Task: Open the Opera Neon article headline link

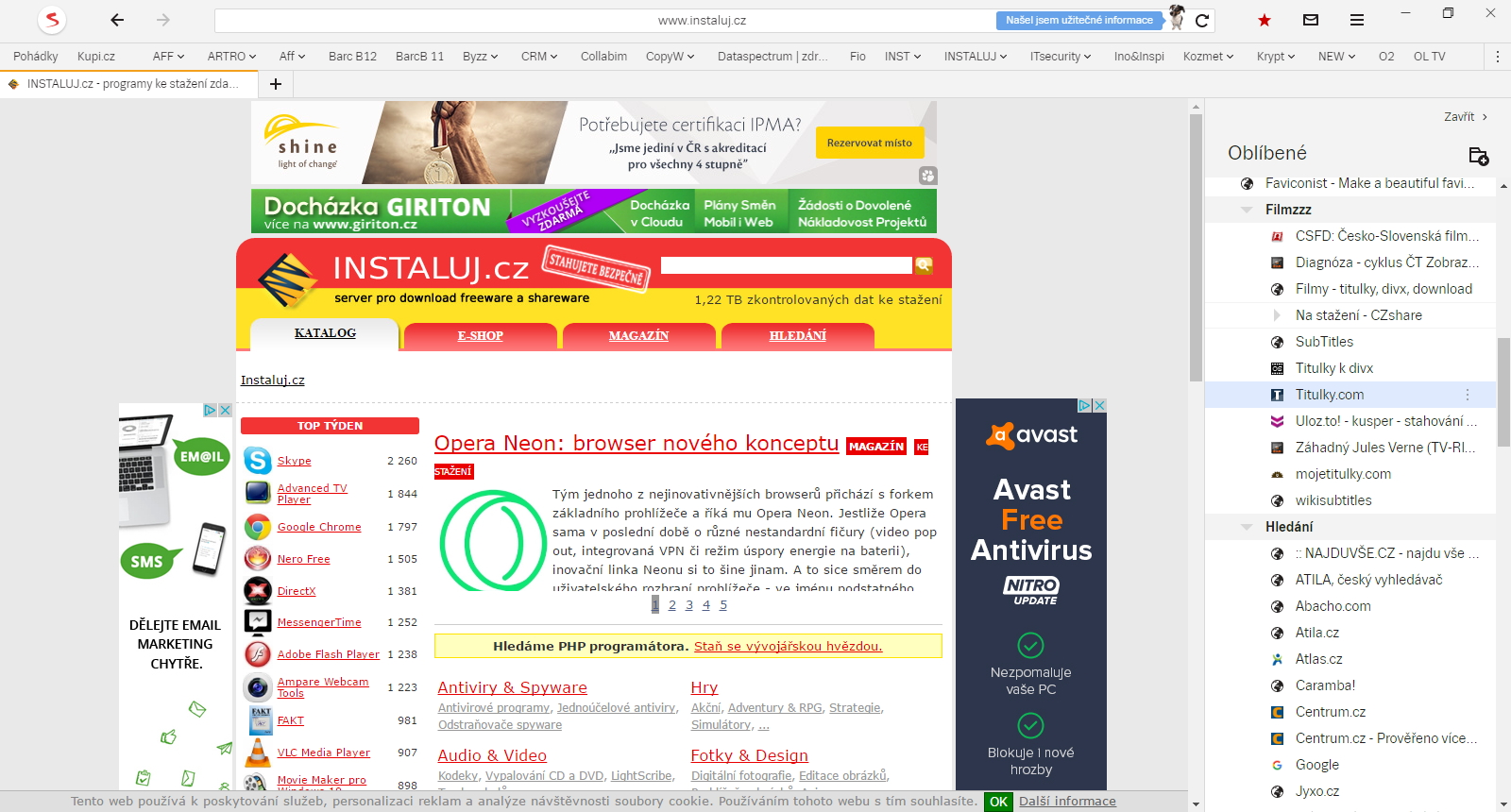Action: click(637, 443)
